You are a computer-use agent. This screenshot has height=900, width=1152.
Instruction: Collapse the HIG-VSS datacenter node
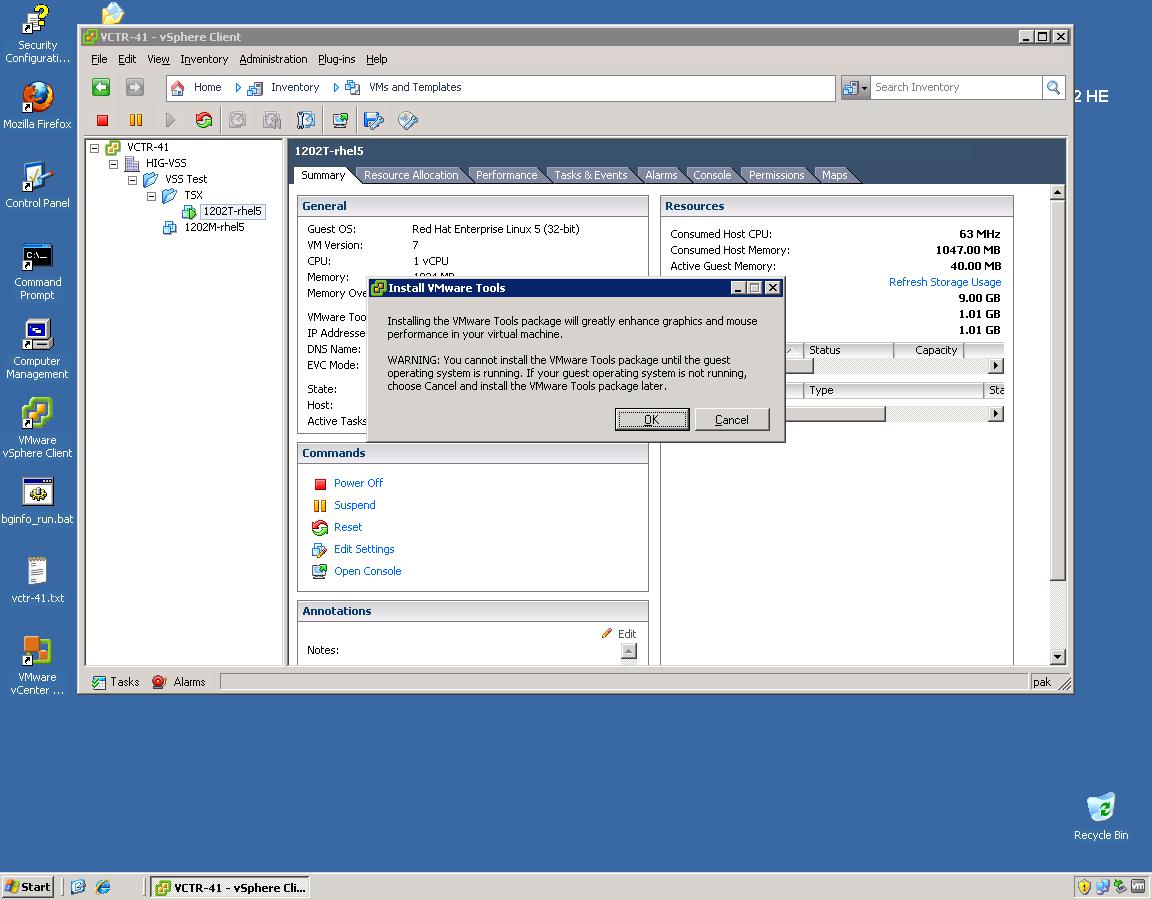click(x=114, y=164)
